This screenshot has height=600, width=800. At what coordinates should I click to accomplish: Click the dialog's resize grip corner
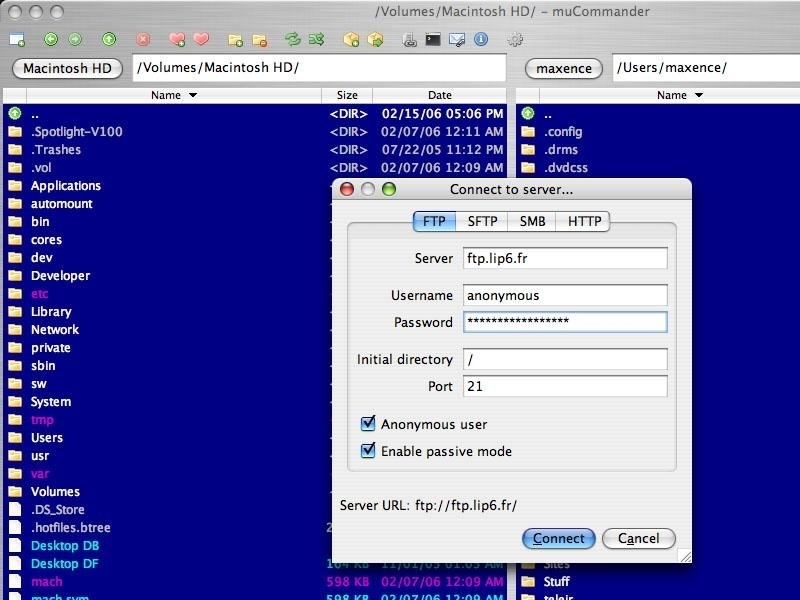click(685, 557)
